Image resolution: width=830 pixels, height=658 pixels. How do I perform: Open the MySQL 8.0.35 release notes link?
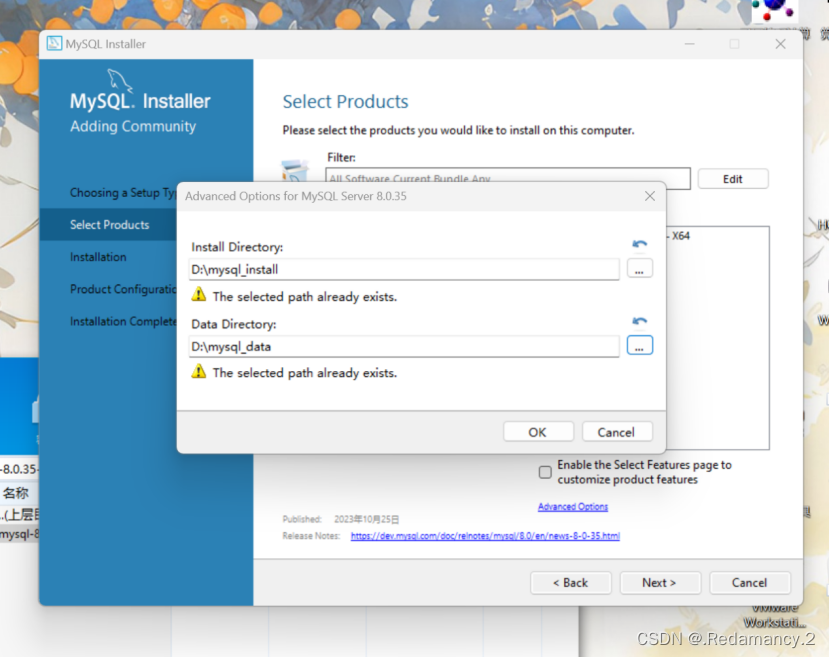point(485,536)
